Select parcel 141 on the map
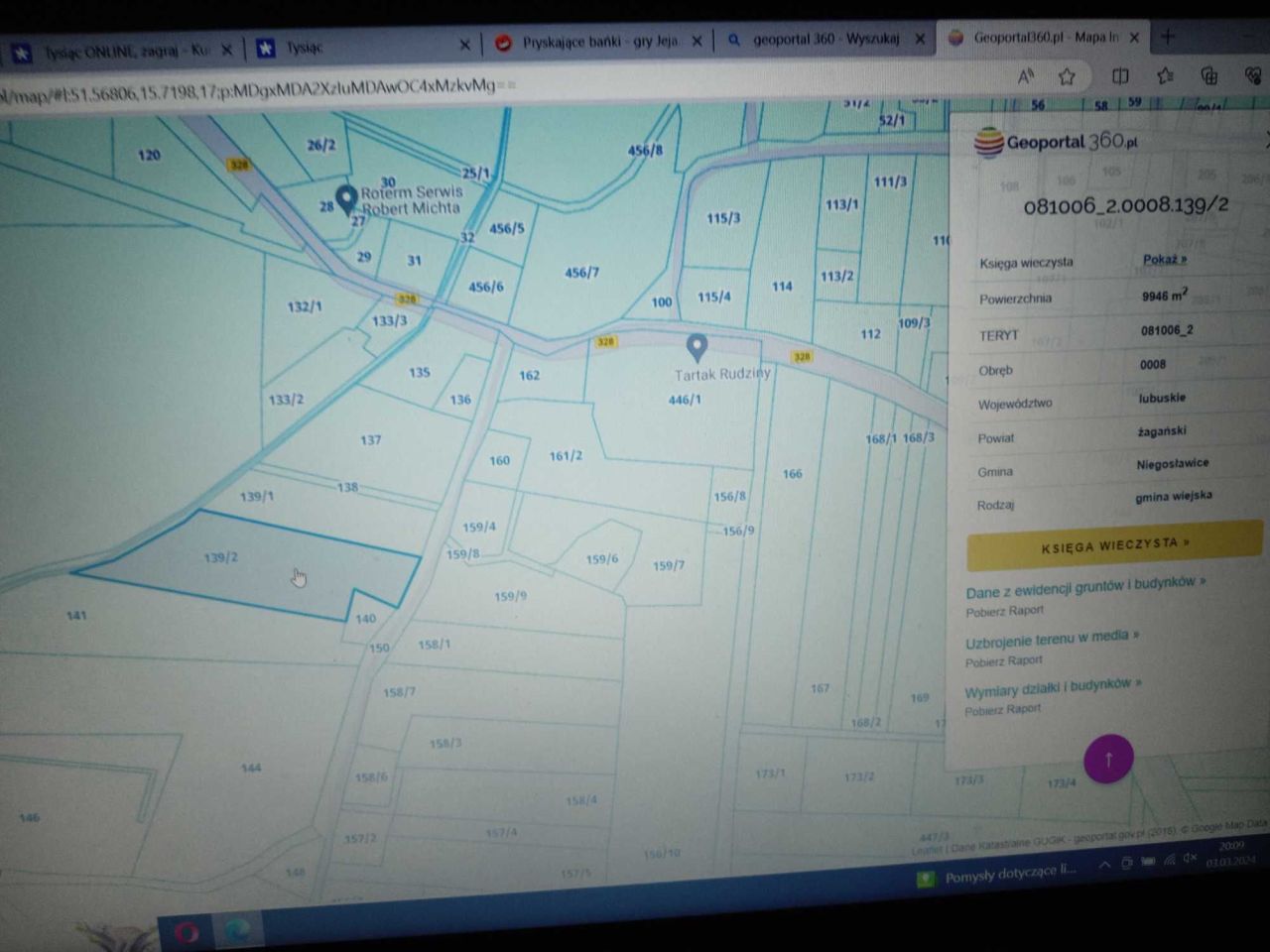The image size is (1270, 952). coord(76,615)
